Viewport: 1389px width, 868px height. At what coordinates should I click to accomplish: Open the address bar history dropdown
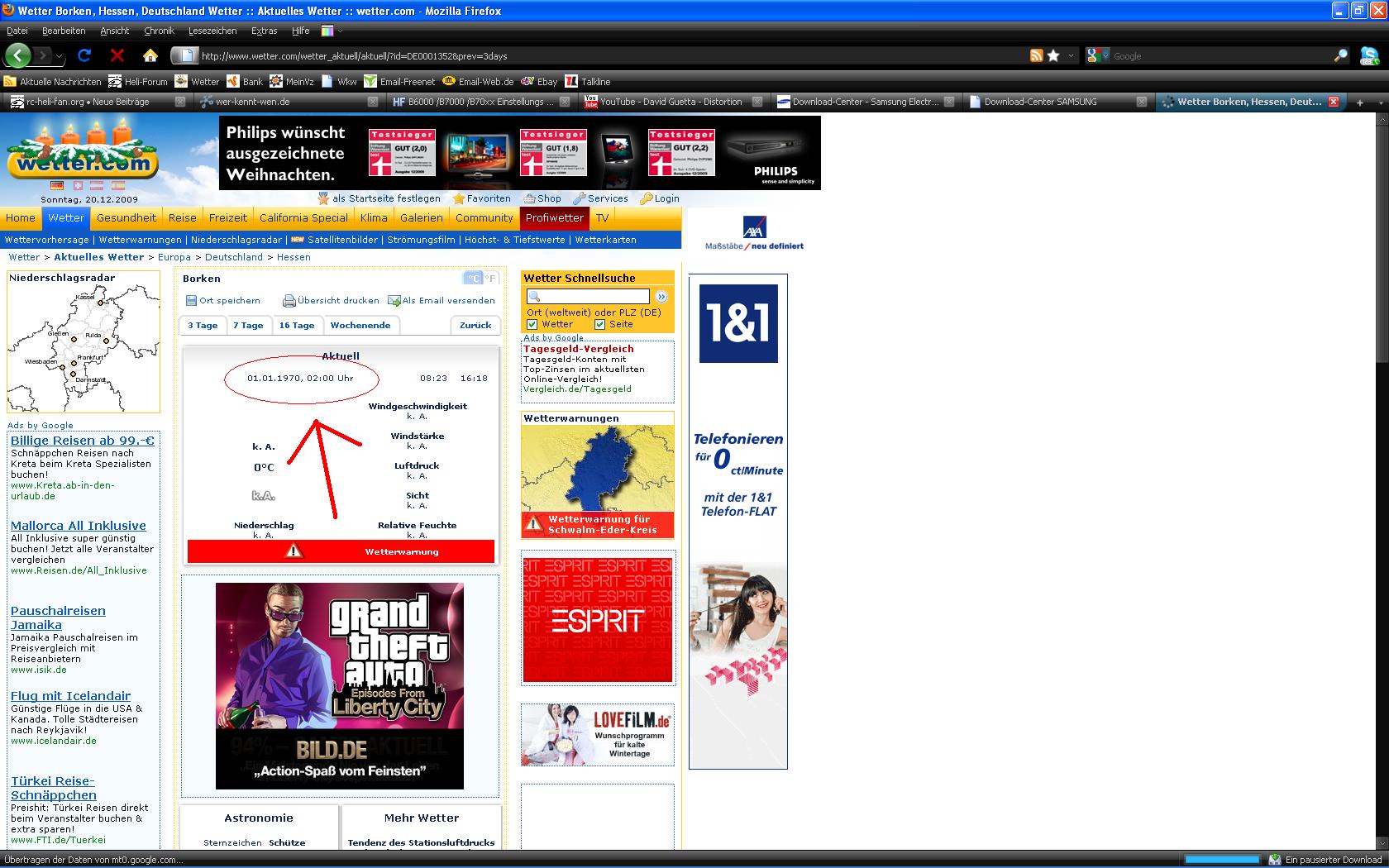pos(1072,55)
